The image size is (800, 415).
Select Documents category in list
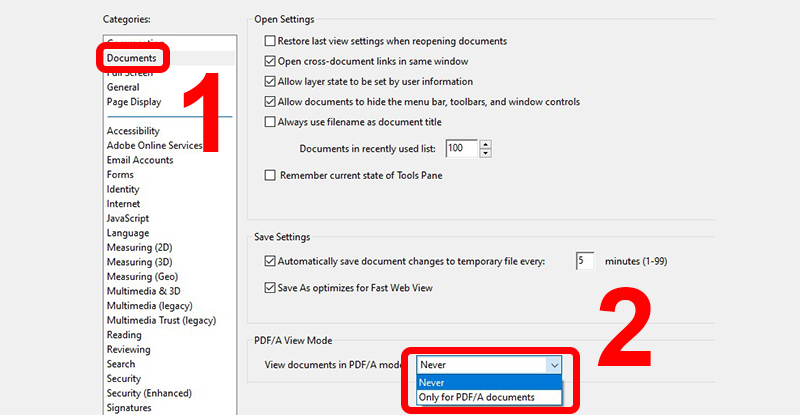132,59
